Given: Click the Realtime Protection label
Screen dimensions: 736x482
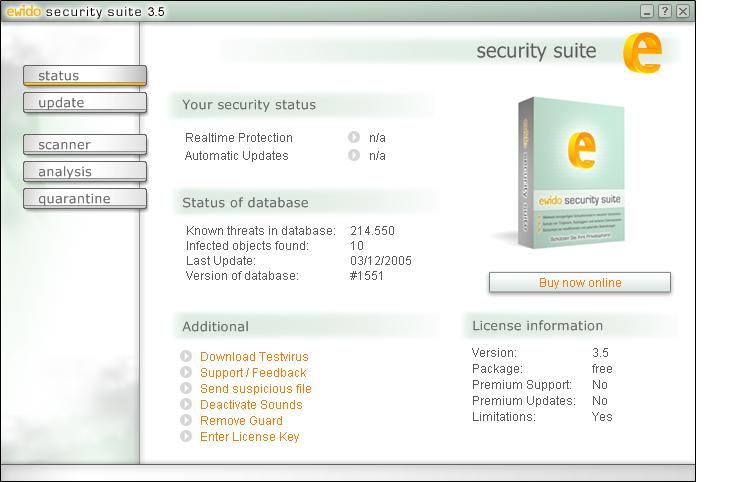Looking at the screenshot, I should (x=238, y=138).
